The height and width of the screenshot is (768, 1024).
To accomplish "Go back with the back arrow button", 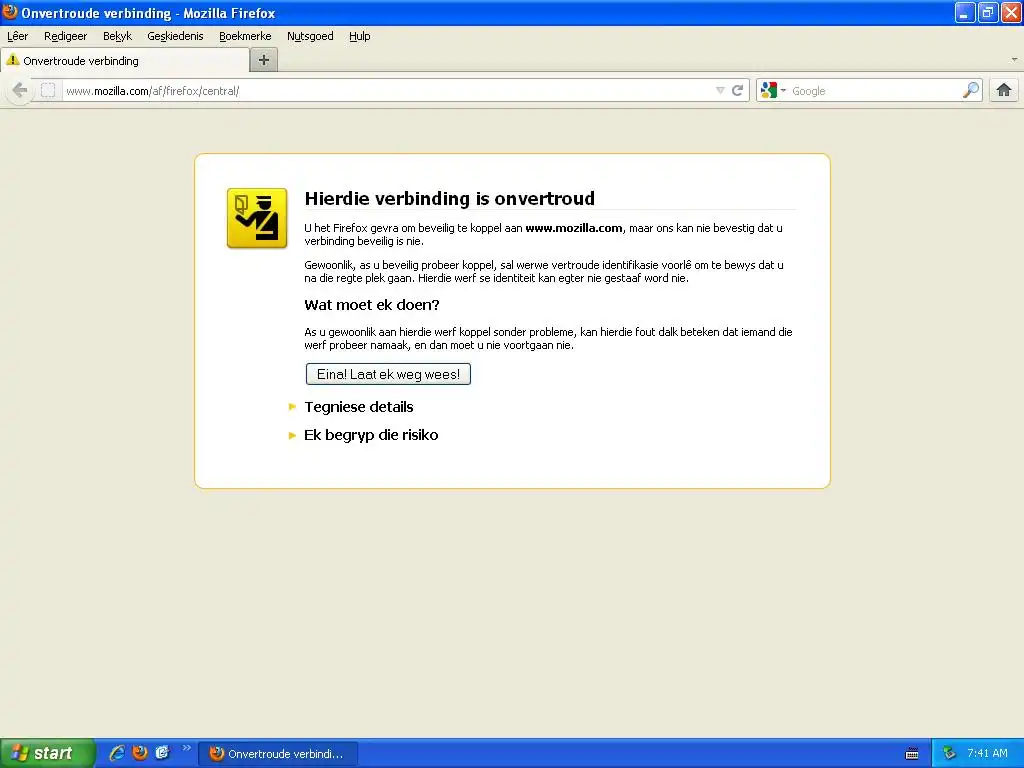I will pos(20,90).
